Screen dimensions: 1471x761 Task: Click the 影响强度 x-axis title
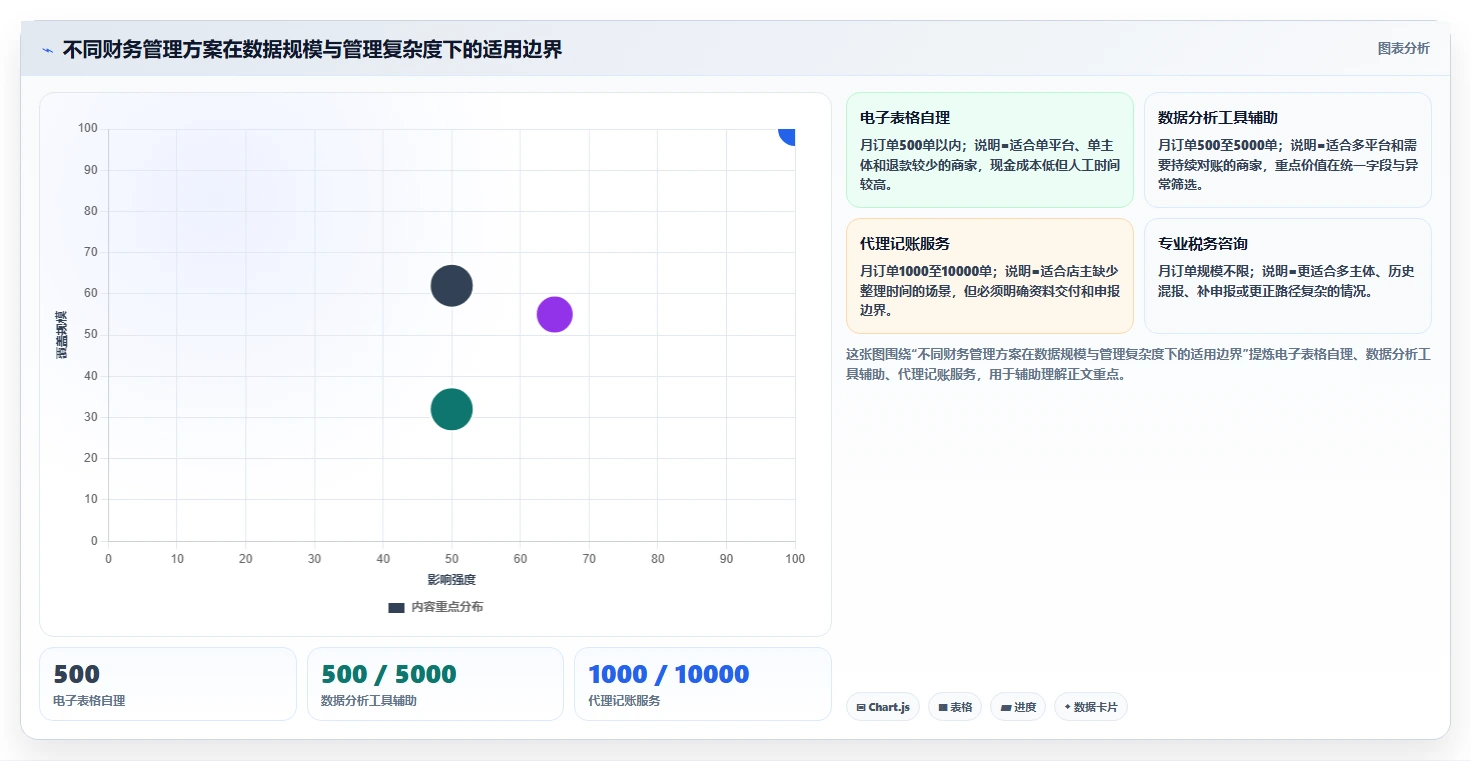pyautogui.click(x=451, y=580)
